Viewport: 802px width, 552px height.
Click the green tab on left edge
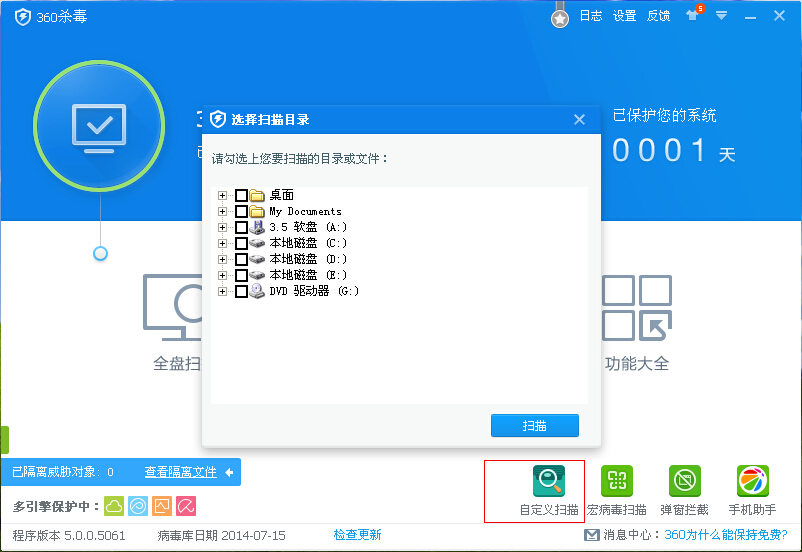pyautogui.click(x=5, y=440)
